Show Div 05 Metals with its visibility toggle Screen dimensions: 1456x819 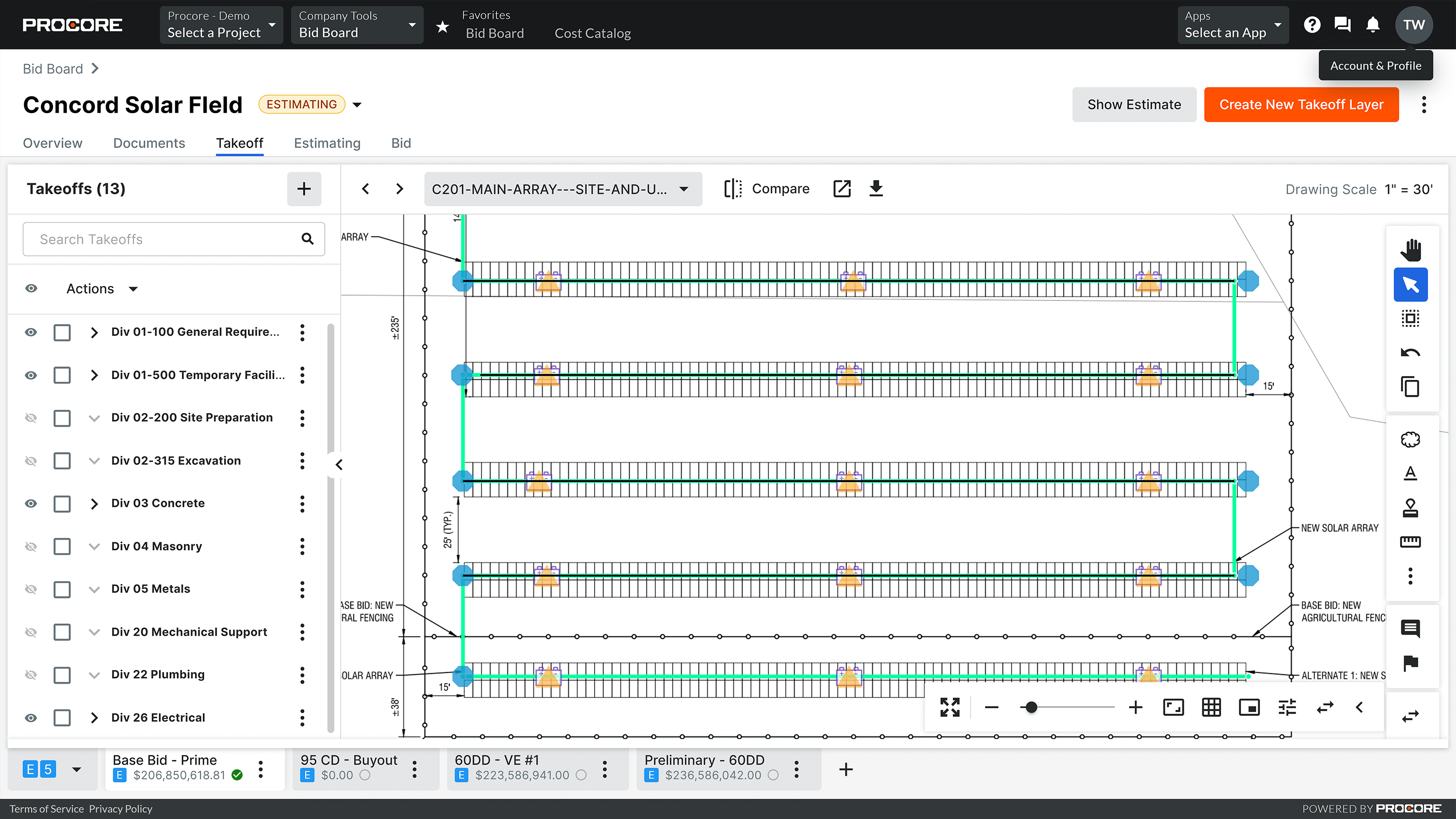click(x=31, y=589)
